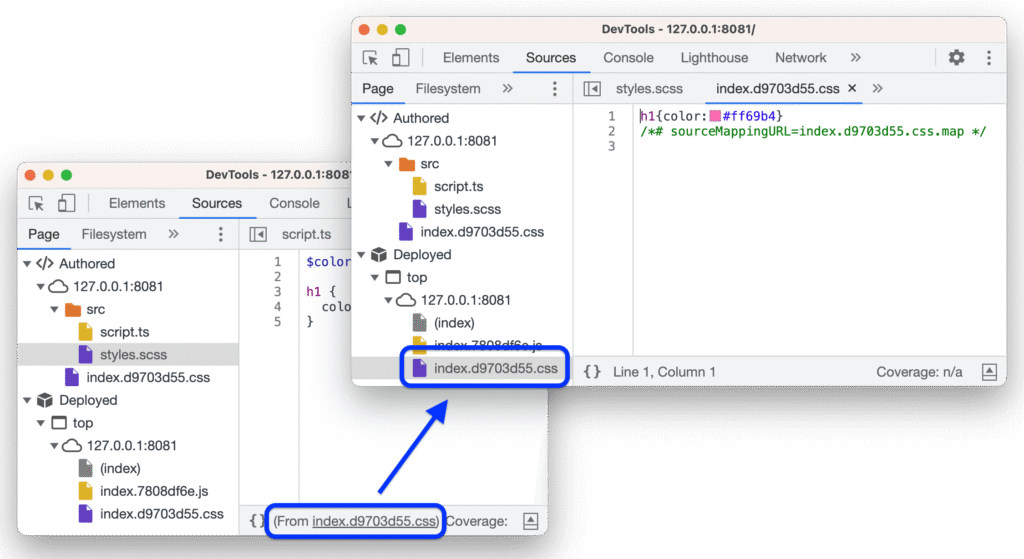Switch to Console tab in front DevTools window
The image size is (1024, 559).
[x=628, y=57]
